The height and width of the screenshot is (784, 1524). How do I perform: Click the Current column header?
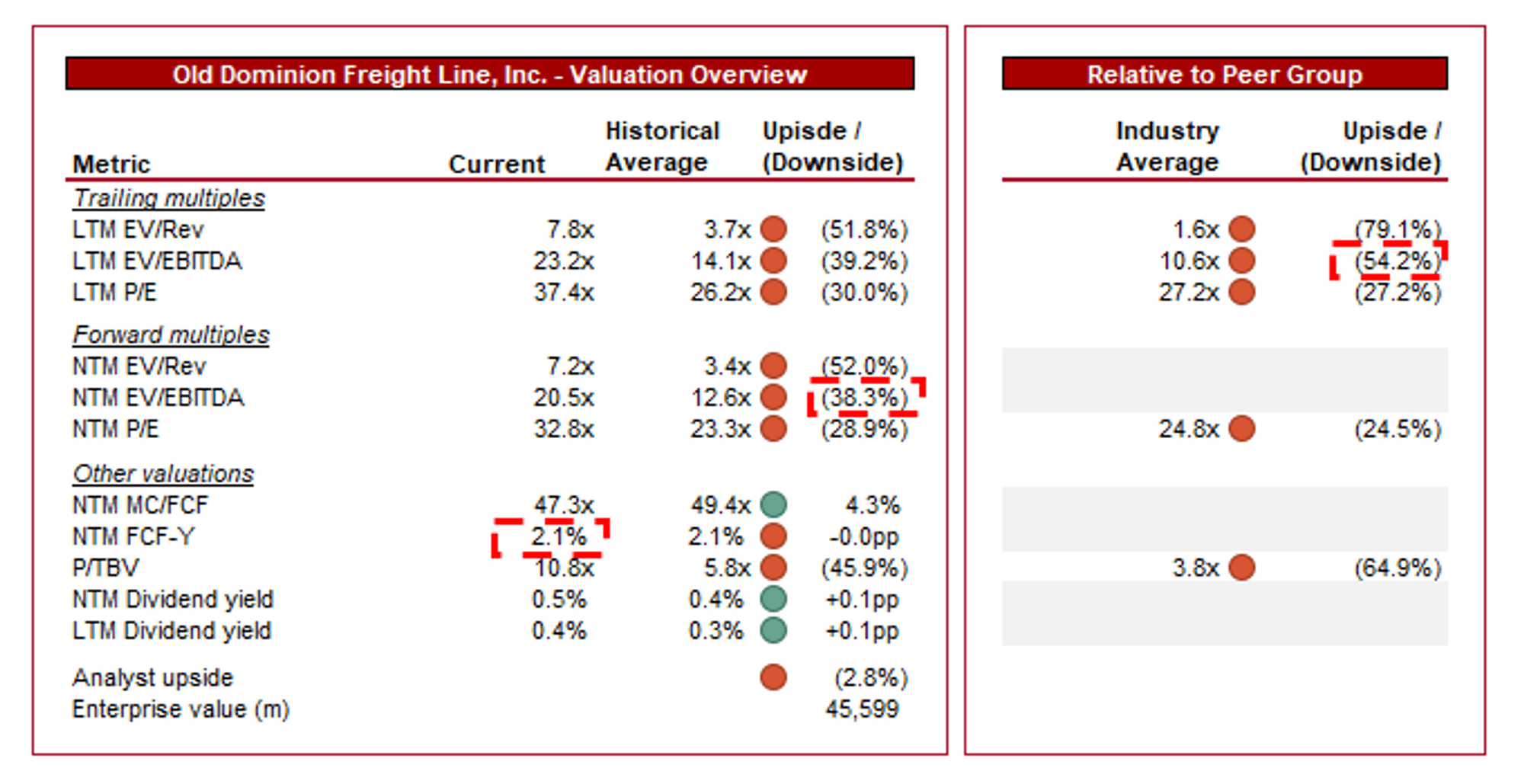(x=497, y=164)
